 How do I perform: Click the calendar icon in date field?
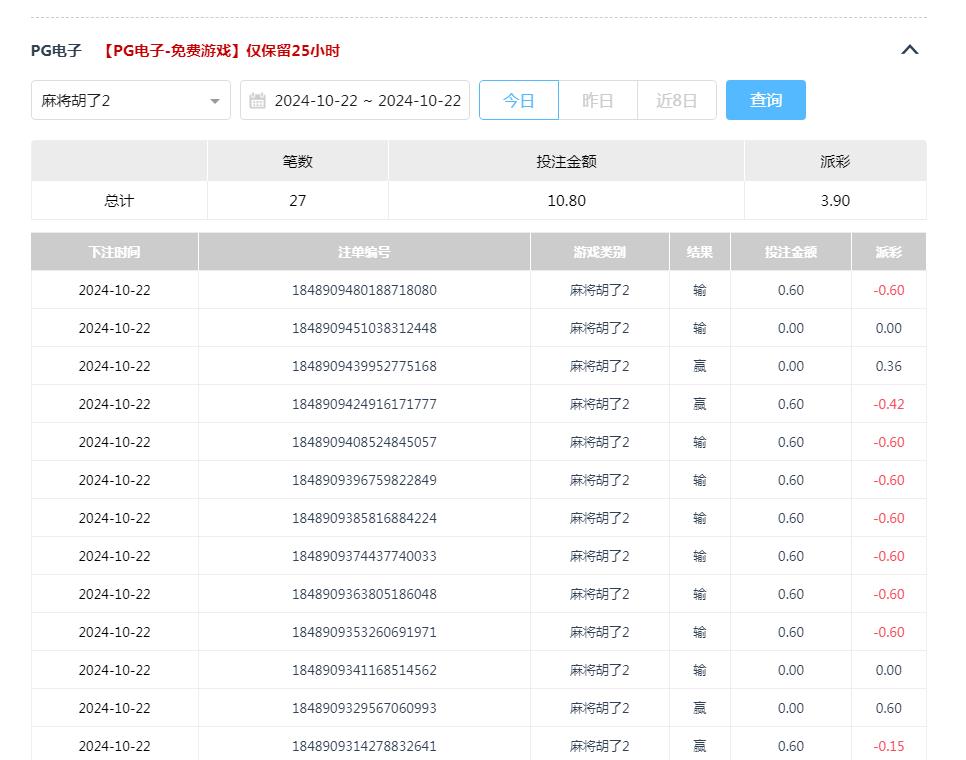258,100
